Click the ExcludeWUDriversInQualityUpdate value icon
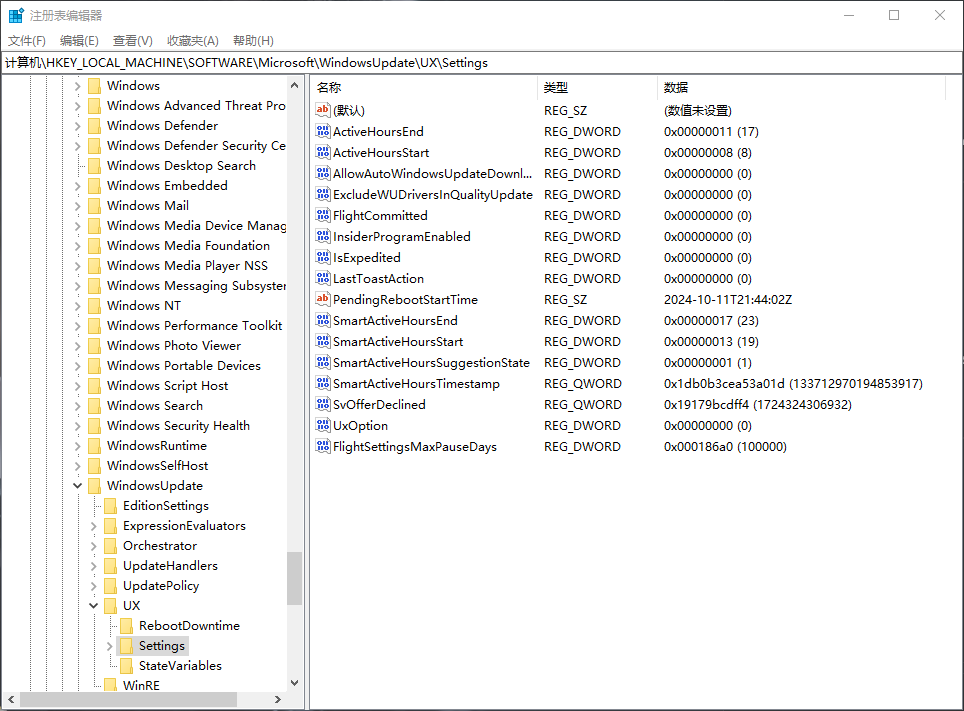The image size is (964, 711). pyautogui.click(x=323, y=194)
